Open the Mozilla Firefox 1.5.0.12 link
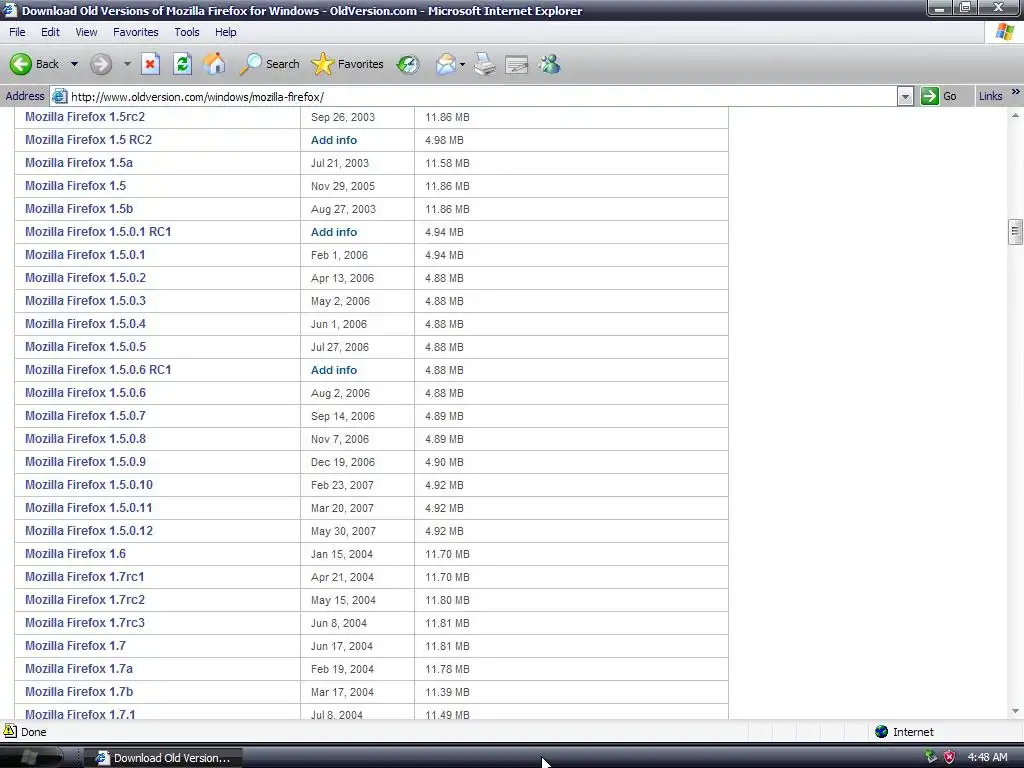The width and height of the screenshot is (1024, 768). 89,531
